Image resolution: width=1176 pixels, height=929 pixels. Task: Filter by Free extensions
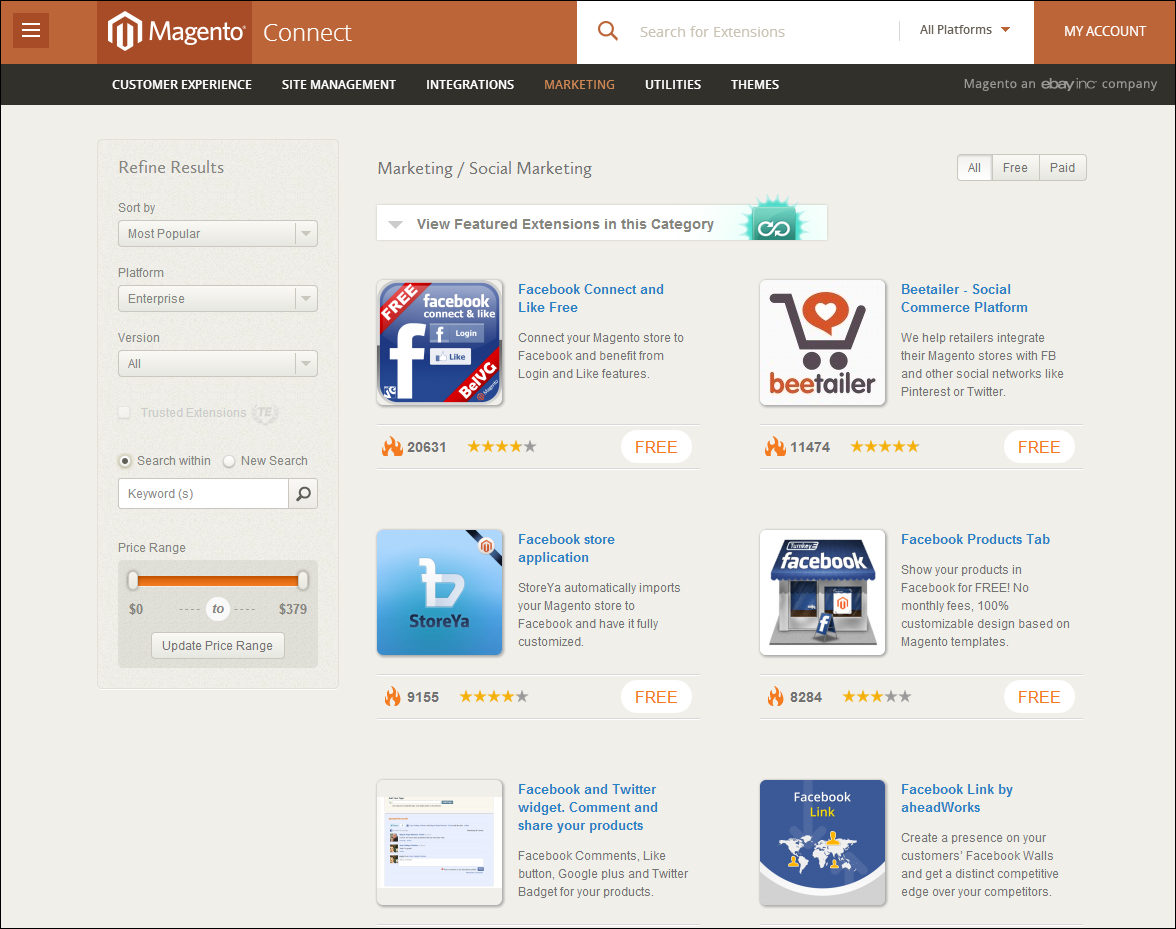coord(1016,168)
